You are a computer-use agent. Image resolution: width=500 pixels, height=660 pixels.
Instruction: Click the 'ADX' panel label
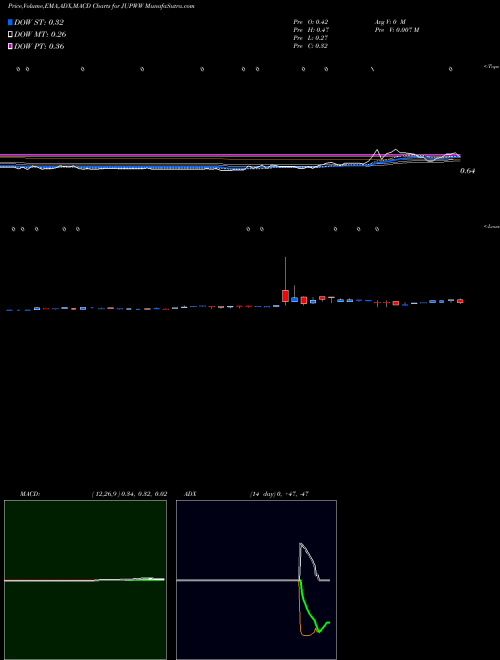[190, 494]
